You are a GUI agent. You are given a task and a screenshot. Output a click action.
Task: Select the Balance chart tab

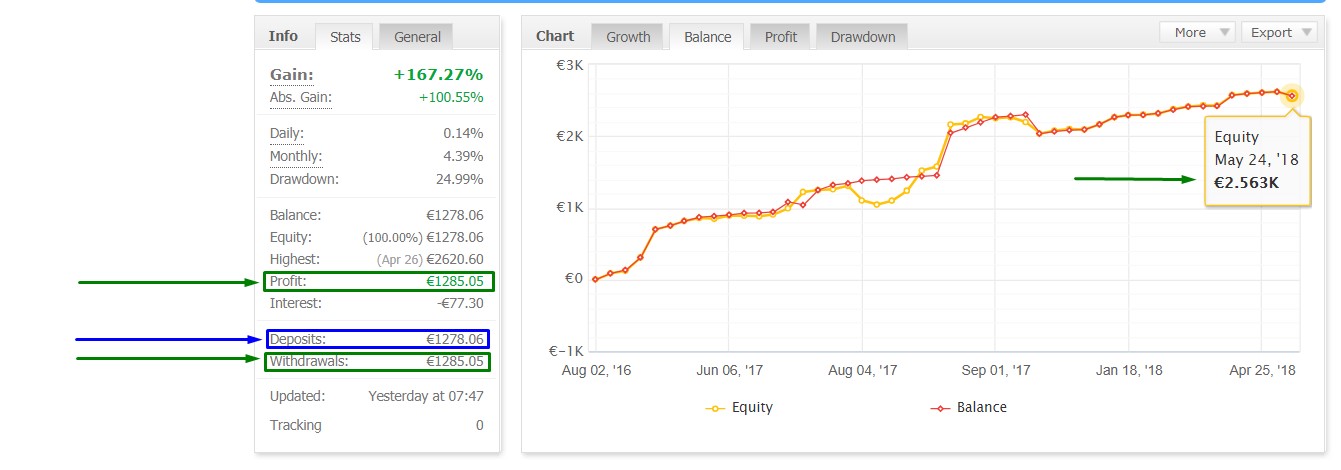[707, 37]
